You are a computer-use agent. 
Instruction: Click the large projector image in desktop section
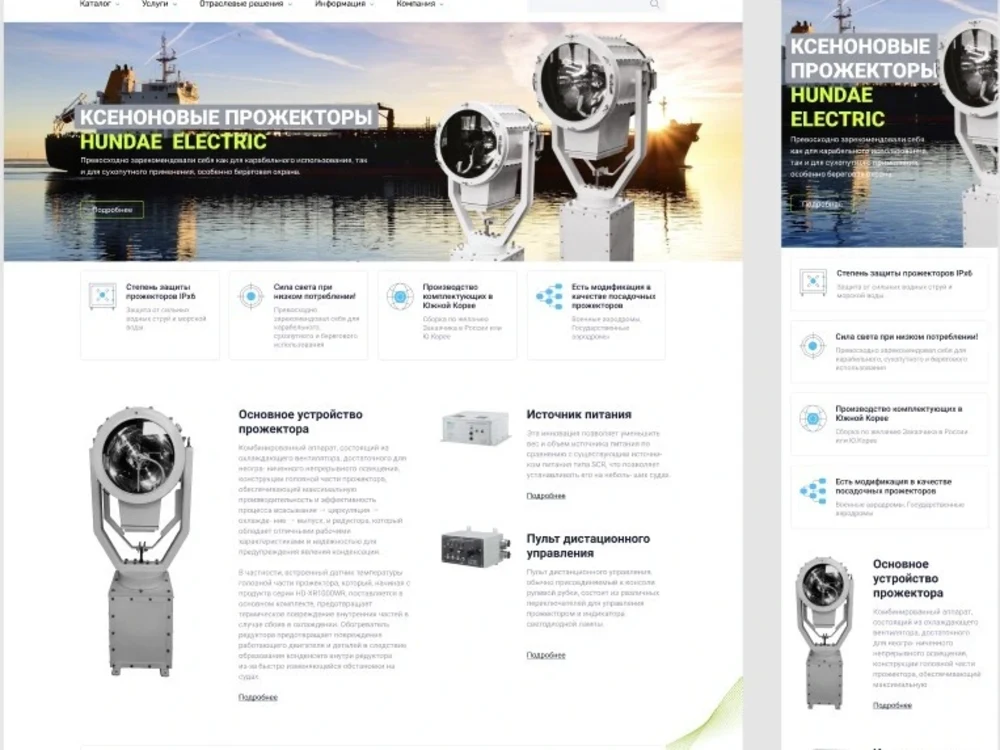[x=140, y=541]
